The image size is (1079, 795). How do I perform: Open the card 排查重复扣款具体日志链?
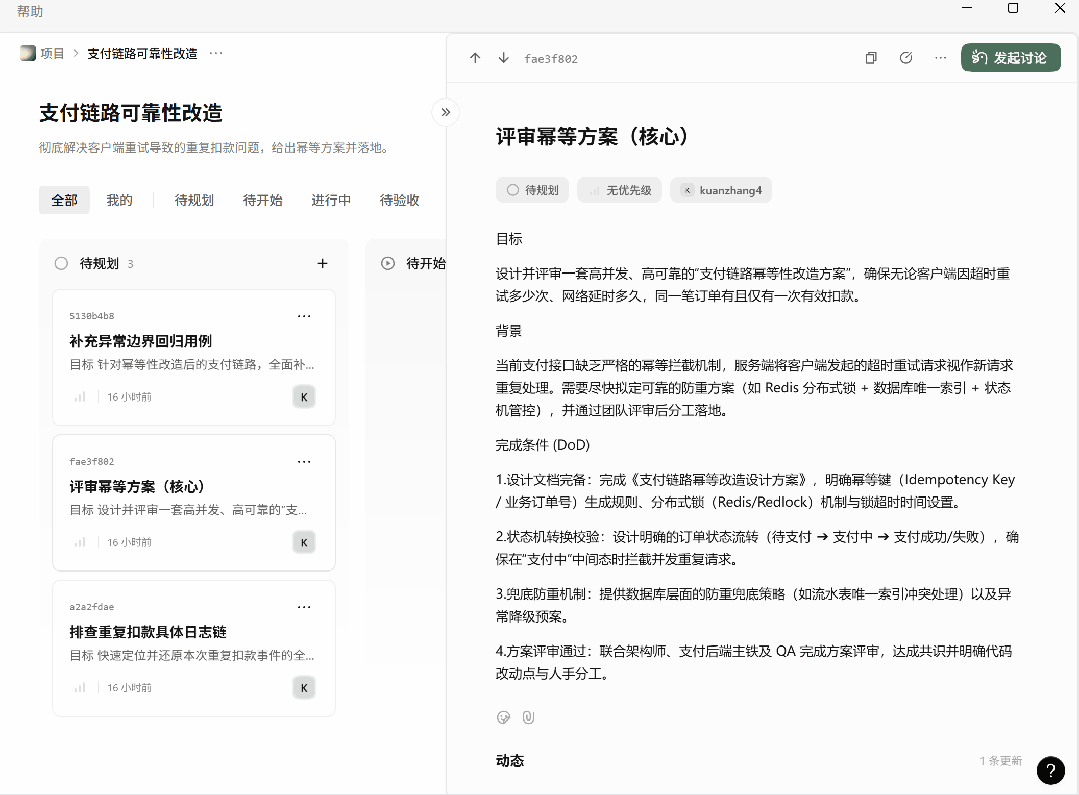click(x=194, y=648)
